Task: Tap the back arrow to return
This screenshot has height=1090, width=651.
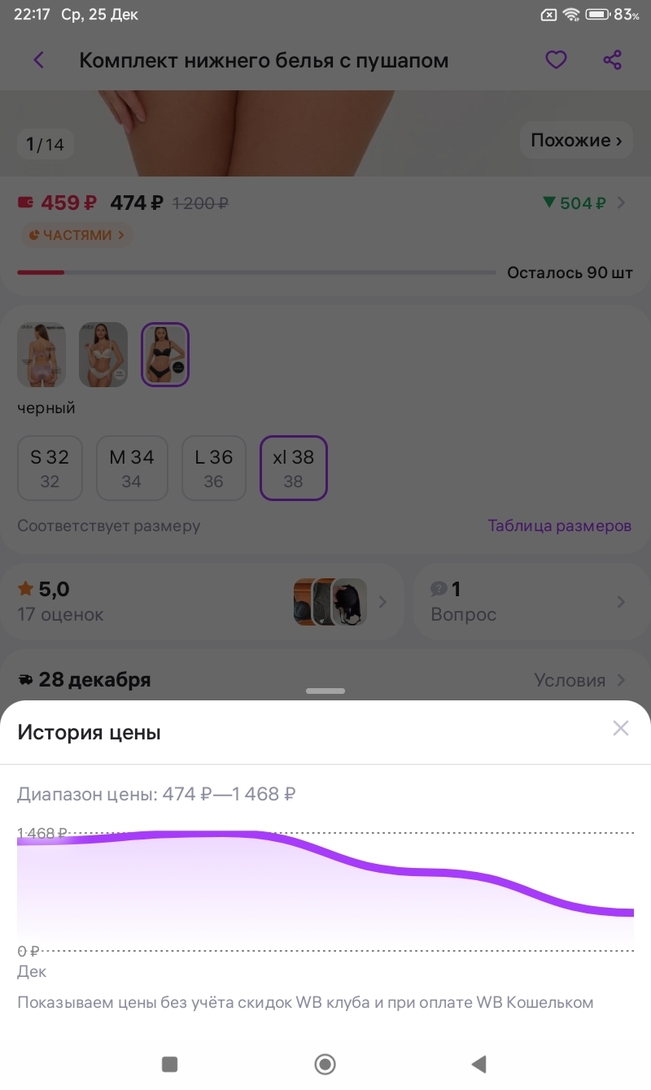Action: coord(38,60)
